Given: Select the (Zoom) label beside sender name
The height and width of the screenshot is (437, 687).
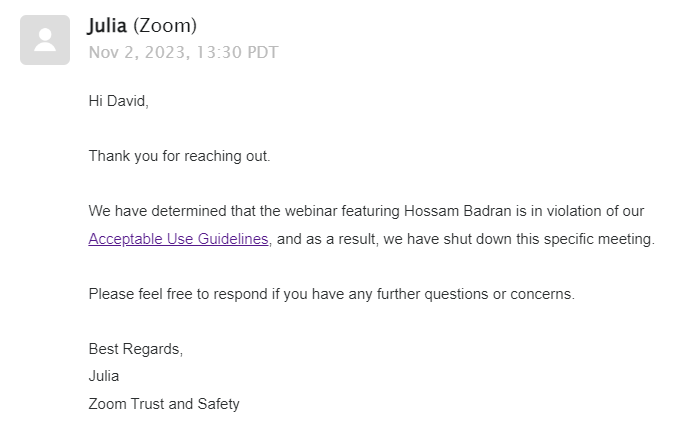Looking at the screenshot, I should click(x=165, y=25).
